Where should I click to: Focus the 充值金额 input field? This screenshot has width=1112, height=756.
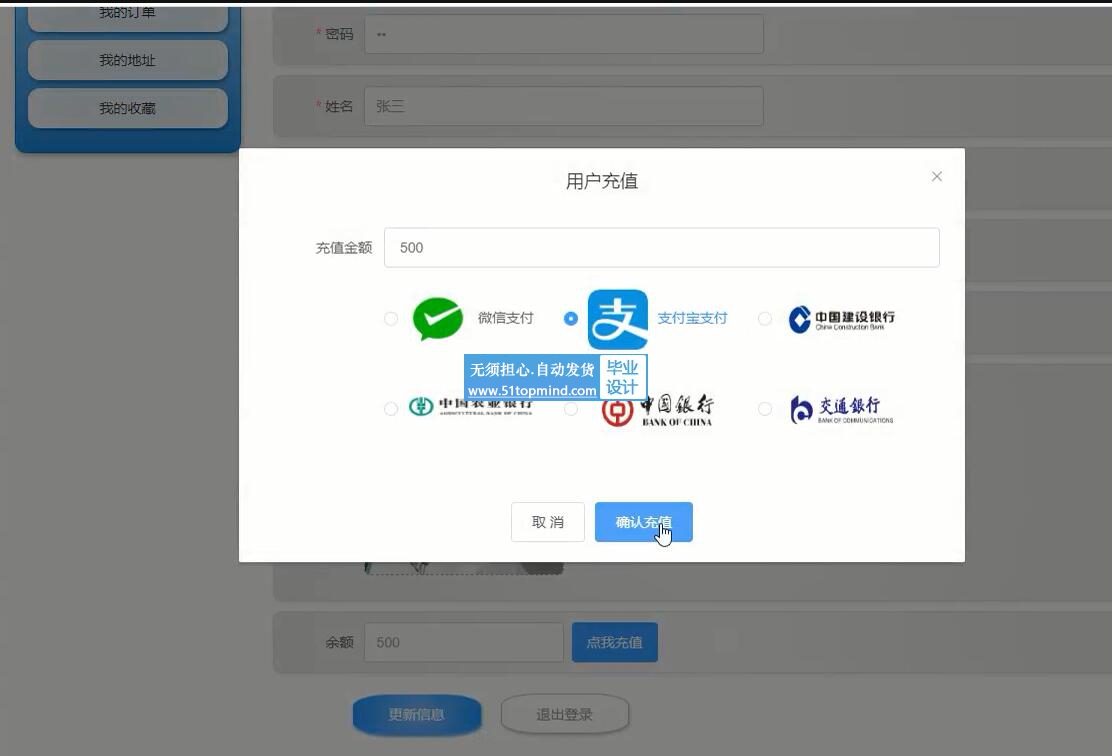click(662, 248)
